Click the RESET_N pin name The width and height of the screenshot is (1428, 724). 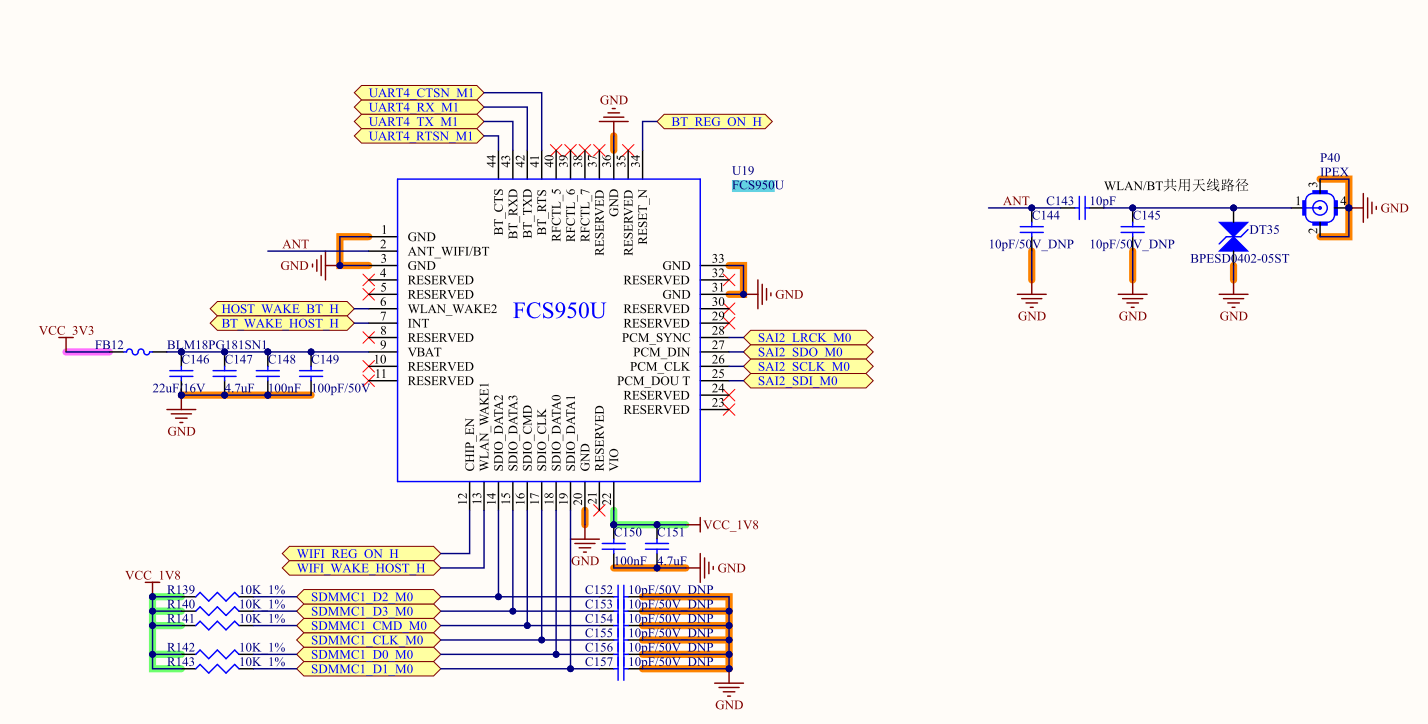pos(643,216)
